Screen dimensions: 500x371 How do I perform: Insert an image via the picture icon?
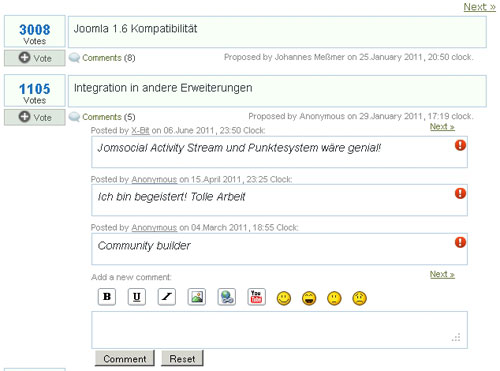(197, 297)
